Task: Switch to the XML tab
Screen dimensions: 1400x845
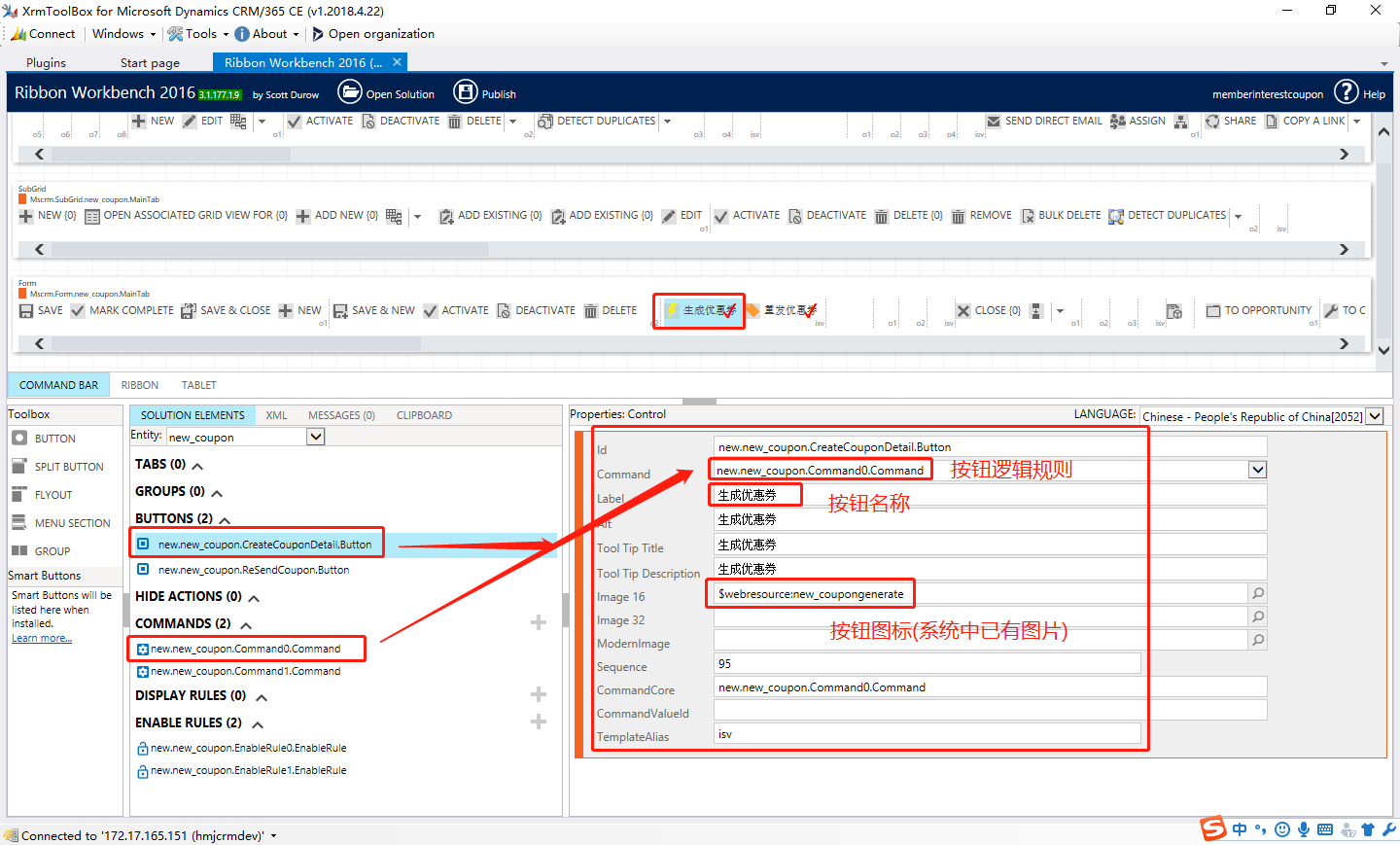Action: click(x=276, y=415)
